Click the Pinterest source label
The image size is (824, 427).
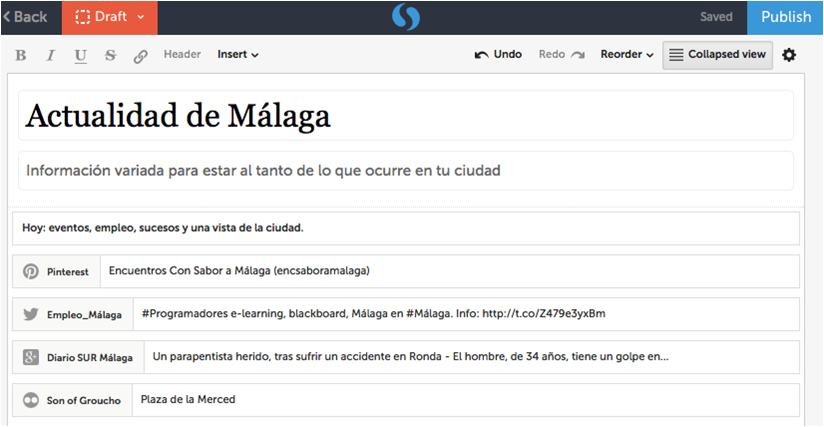(68, 272)
